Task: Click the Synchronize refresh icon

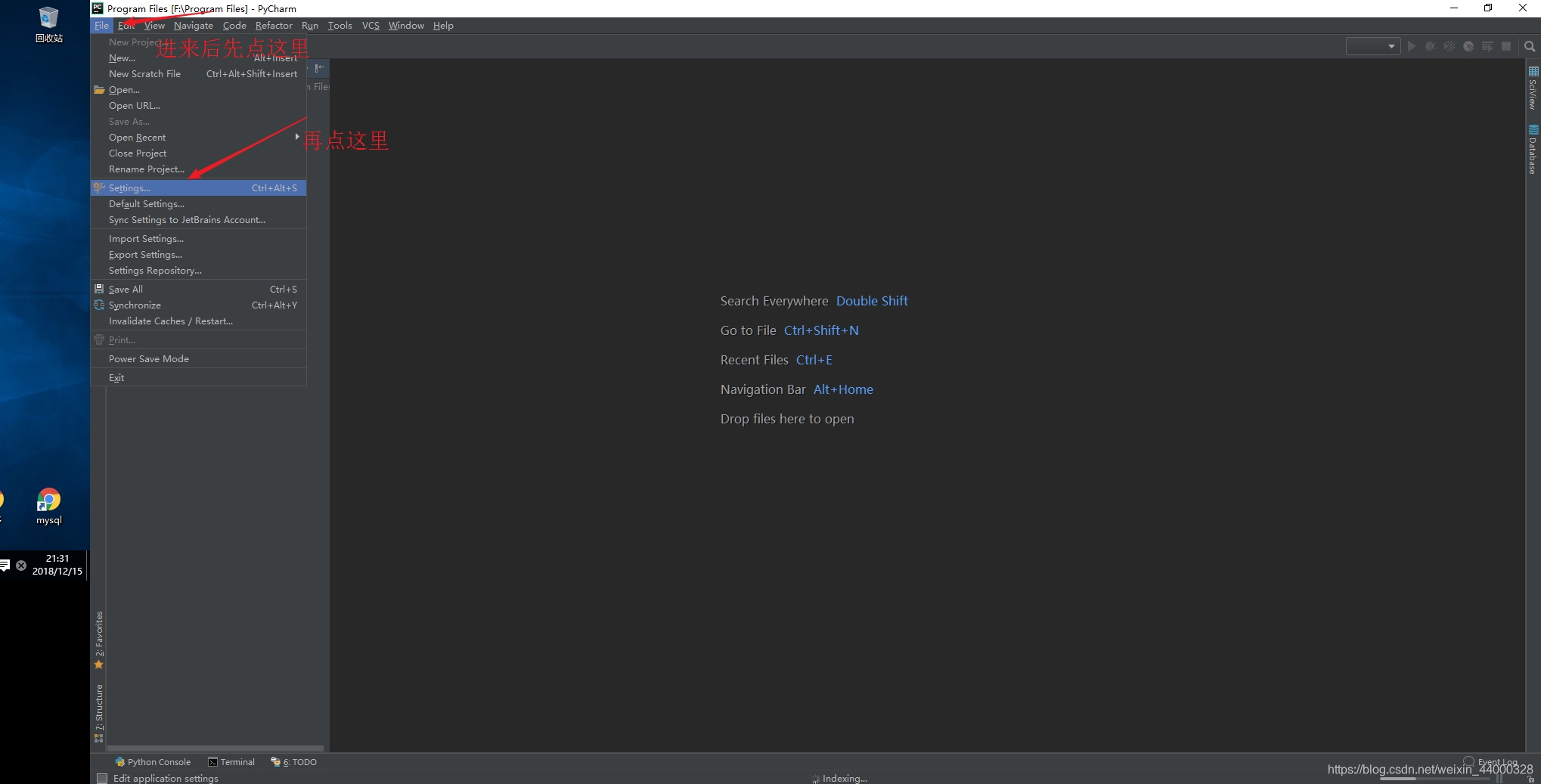Action: coord(99,305)
